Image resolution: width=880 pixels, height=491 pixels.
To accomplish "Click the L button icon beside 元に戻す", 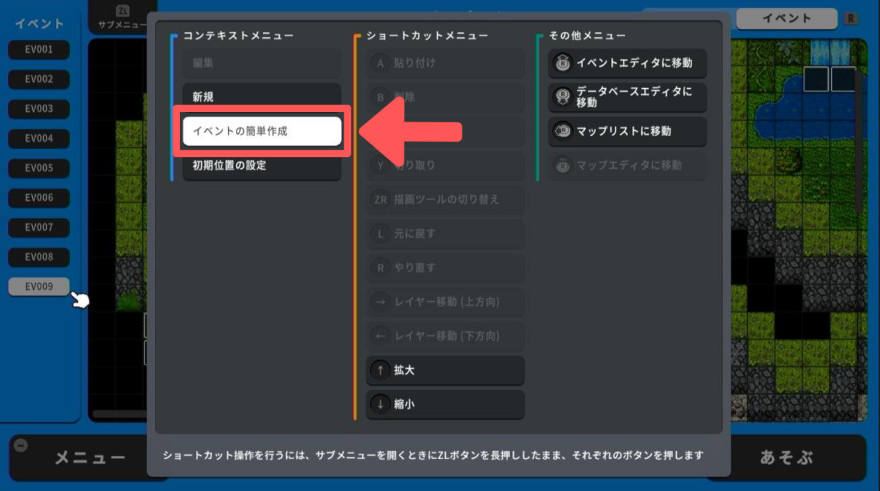I will click(381, 234).
